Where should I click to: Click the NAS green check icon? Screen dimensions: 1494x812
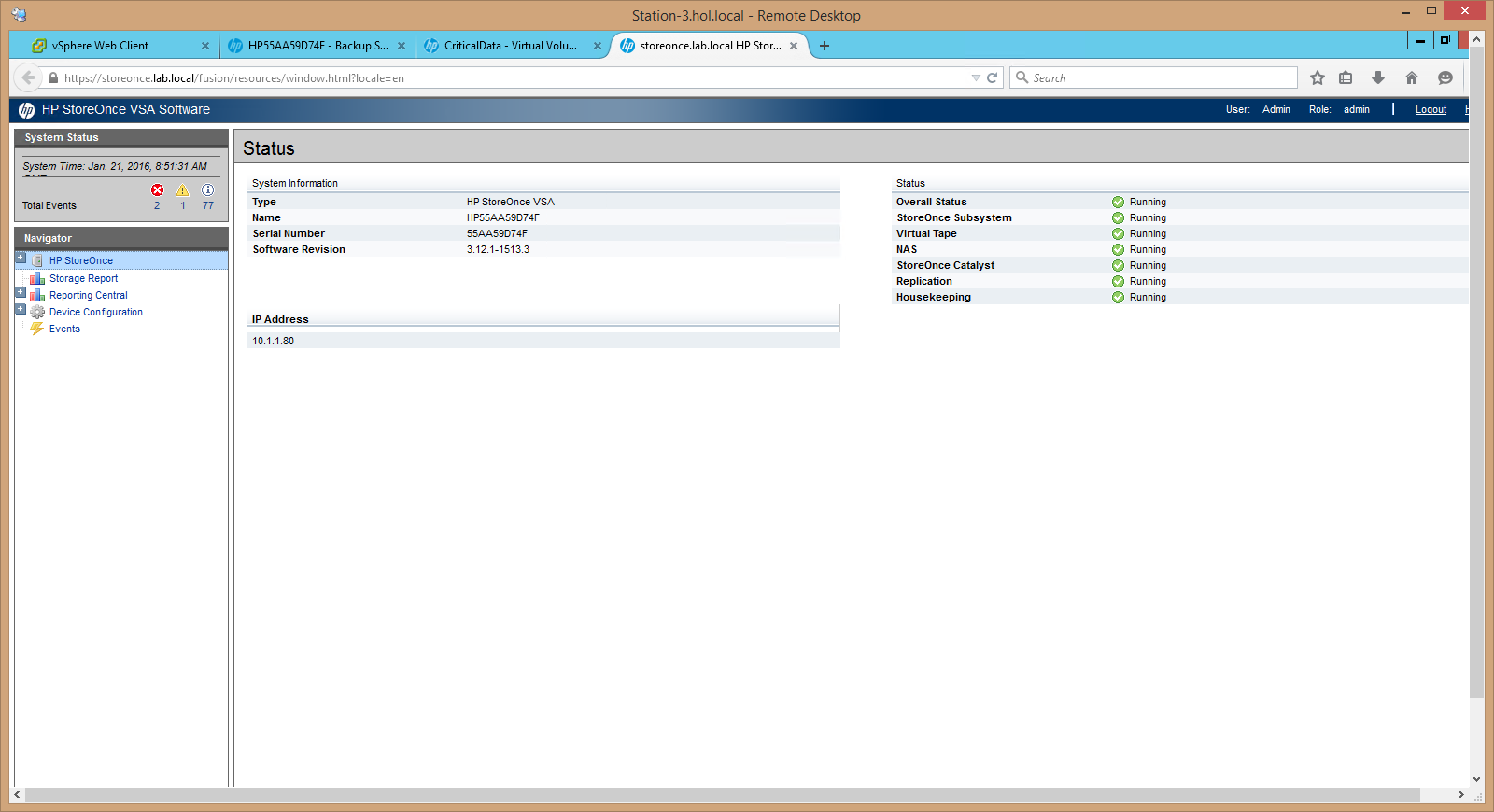tap(1118, 249)
